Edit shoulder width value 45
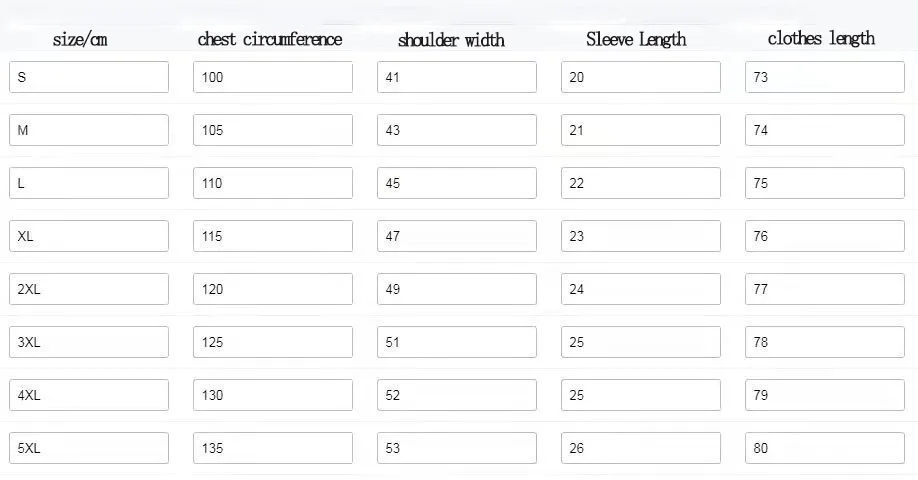 click(456, 183)
